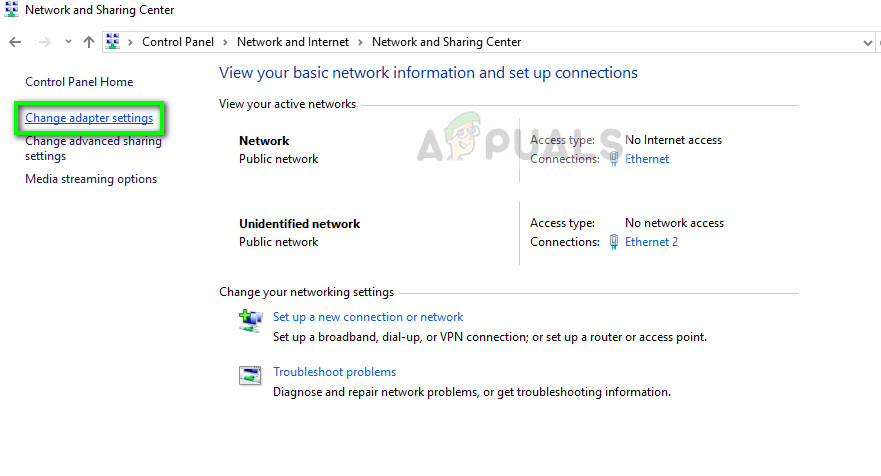Image resolution: width=881 pixels, height=476 pixels.
Task: Open the Ethernet 2 connection status
Action: (651, 242)
